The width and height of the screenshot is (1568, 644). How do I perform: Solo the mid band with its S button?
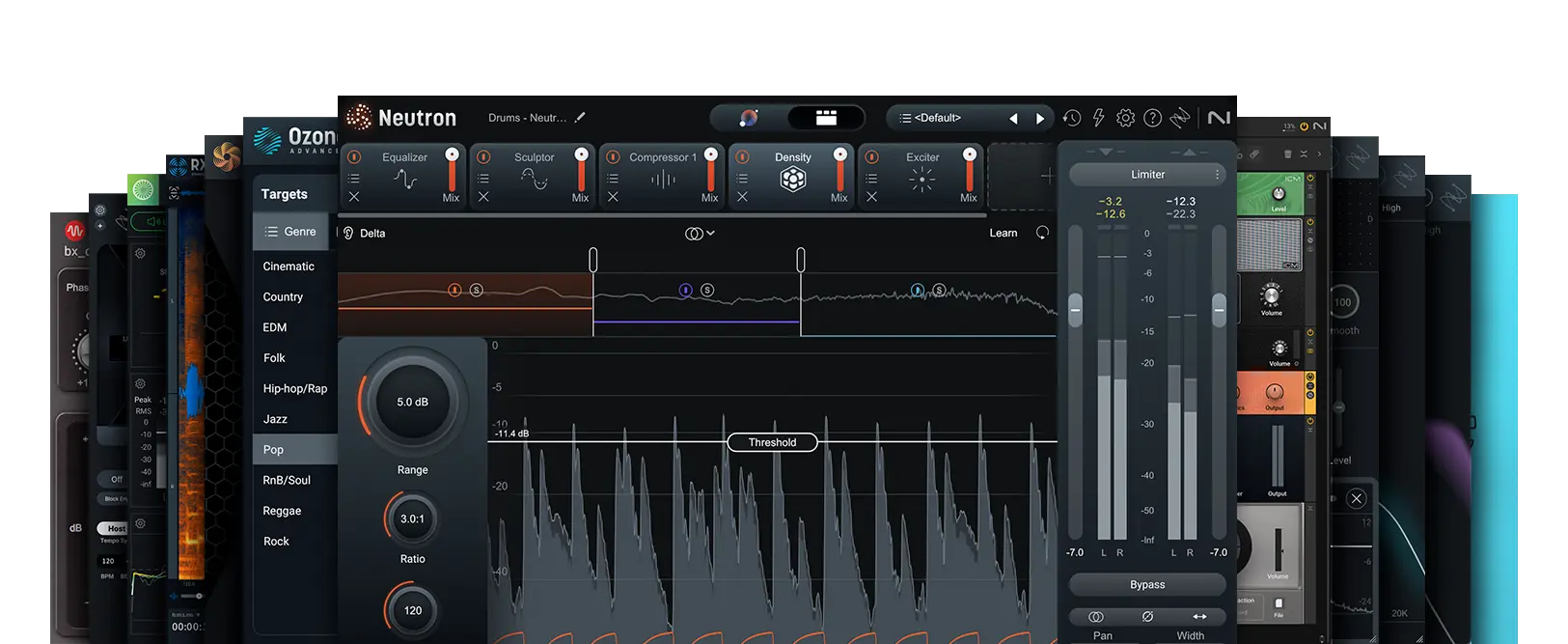(707, 290)
